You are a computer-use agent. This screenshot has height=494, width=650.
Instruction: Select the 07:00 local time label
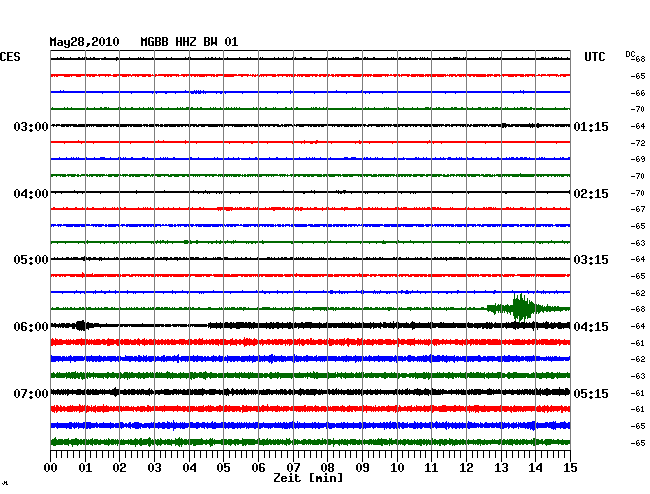[x=31, y=393]
